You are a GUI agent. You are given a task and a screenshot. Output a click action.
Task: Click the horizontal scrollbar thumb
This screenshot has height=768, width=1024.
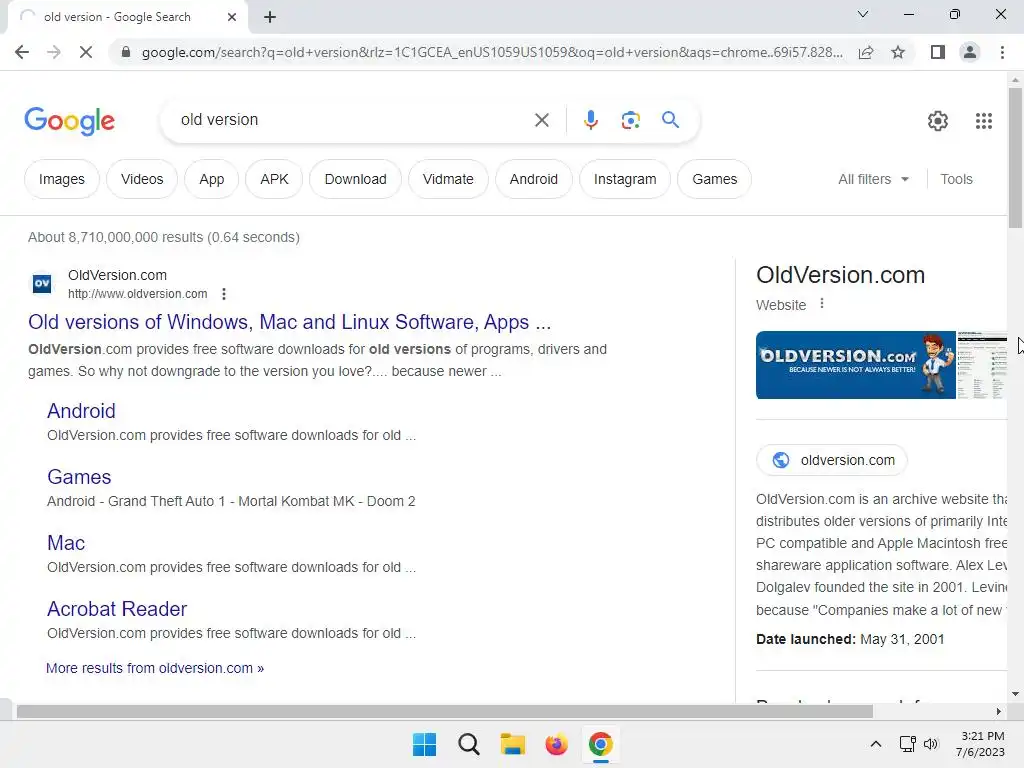pyautogui.click(x=445, y=711)
